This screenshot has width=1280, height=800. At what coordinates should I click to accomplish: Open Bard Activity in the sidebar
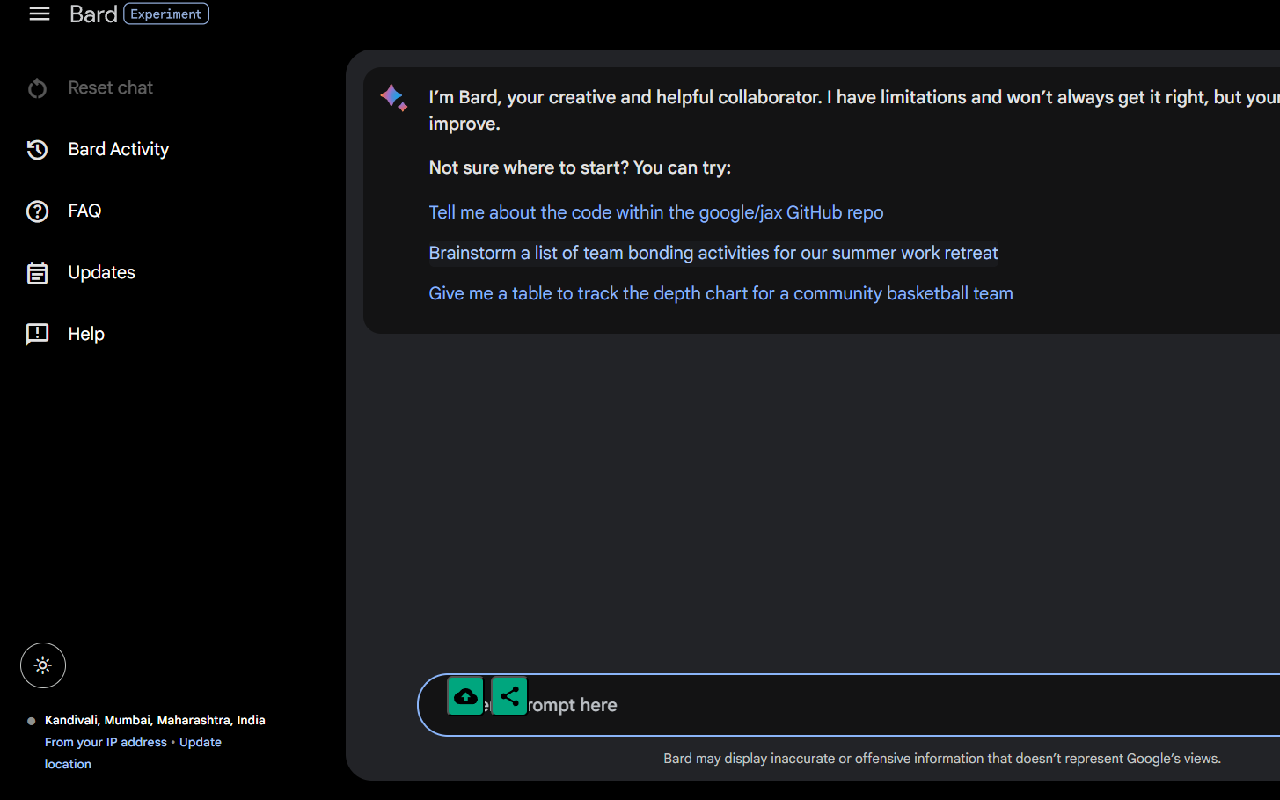click(118, 149)
